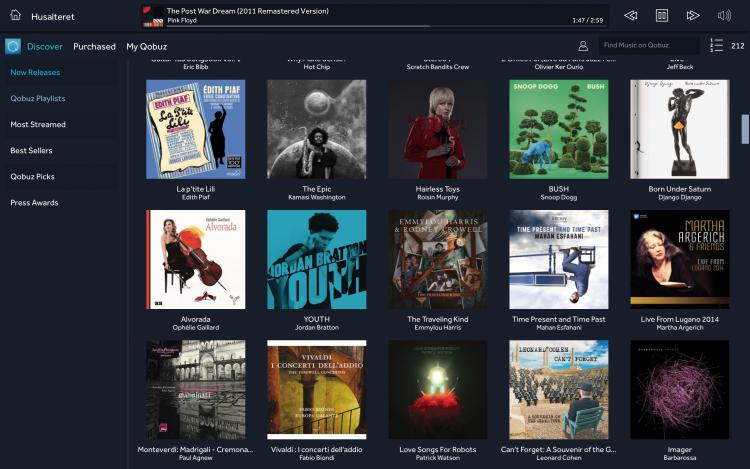Open La p'tite Lili album cover
This screenshot has height=469, width=750.
point(196,129)
